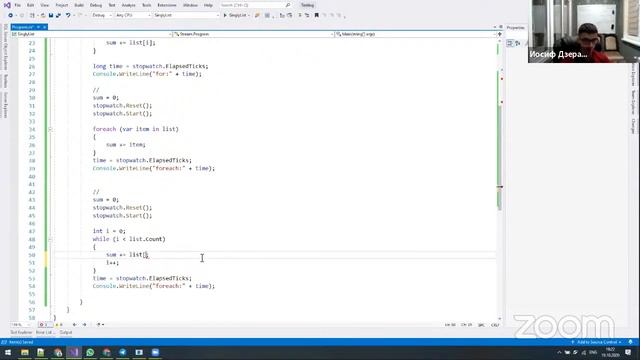Navigate to previous issue arrow

(74, 325)
